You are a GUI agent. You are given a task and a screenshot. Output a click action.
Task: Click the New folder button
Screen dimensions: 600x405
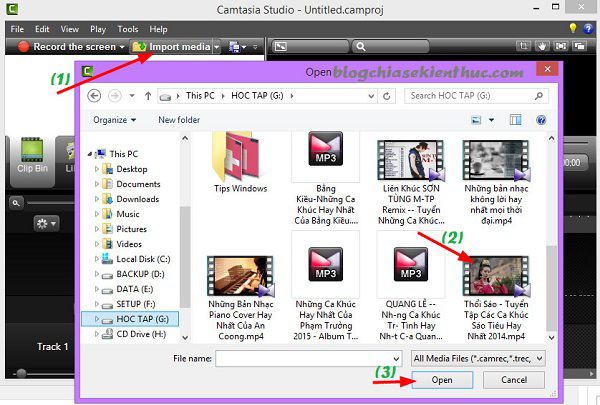pyautogui.click(x=179, y=120)
